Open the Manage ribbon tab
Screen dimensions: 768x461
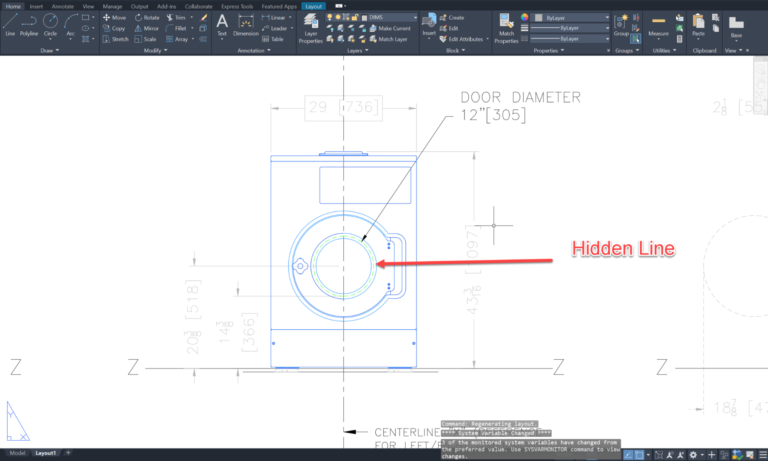pyautogui.click(x=112, y=6)
